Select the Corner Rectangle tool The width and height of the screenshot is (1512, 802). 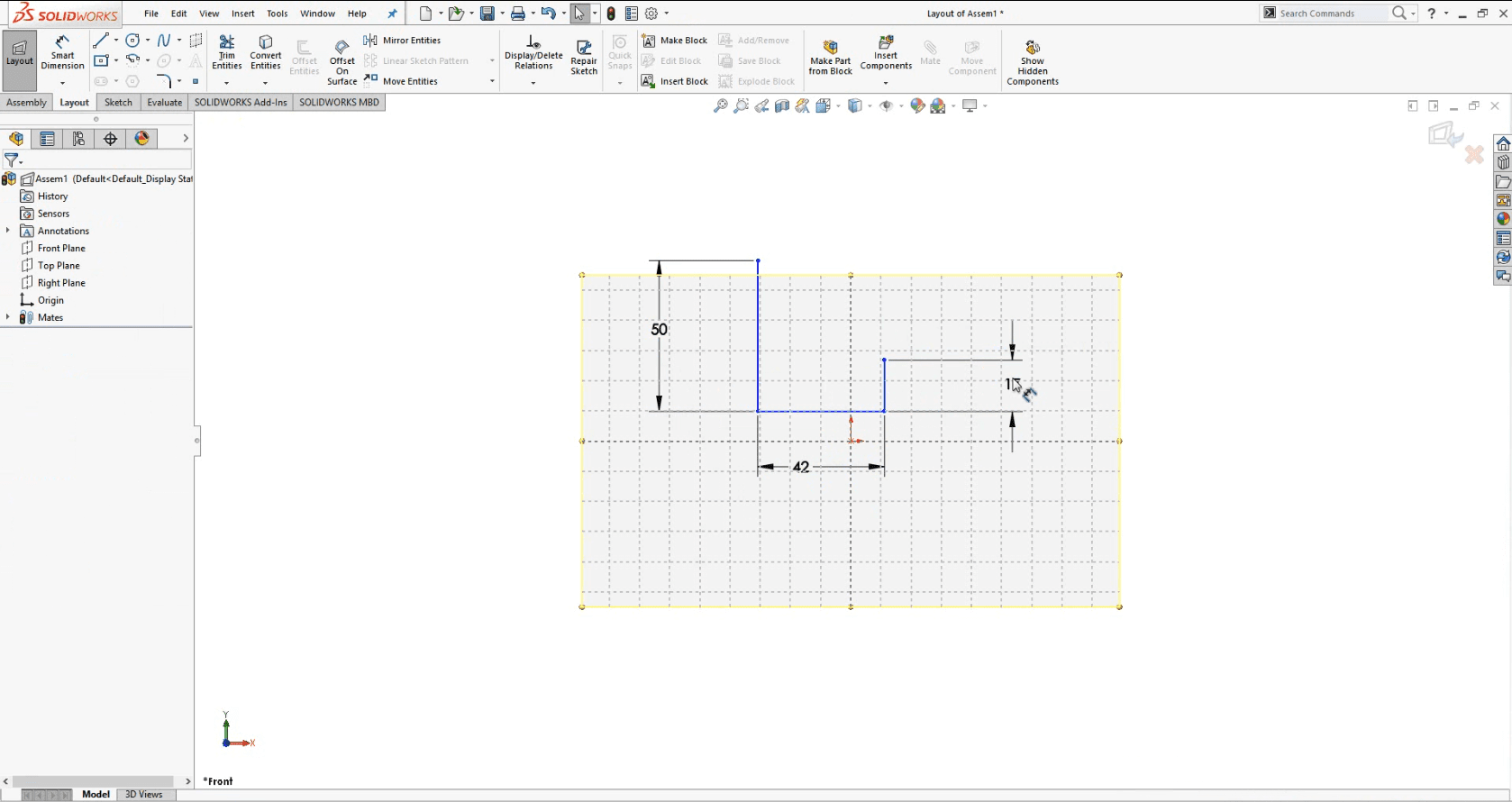[x=101, y=60]
